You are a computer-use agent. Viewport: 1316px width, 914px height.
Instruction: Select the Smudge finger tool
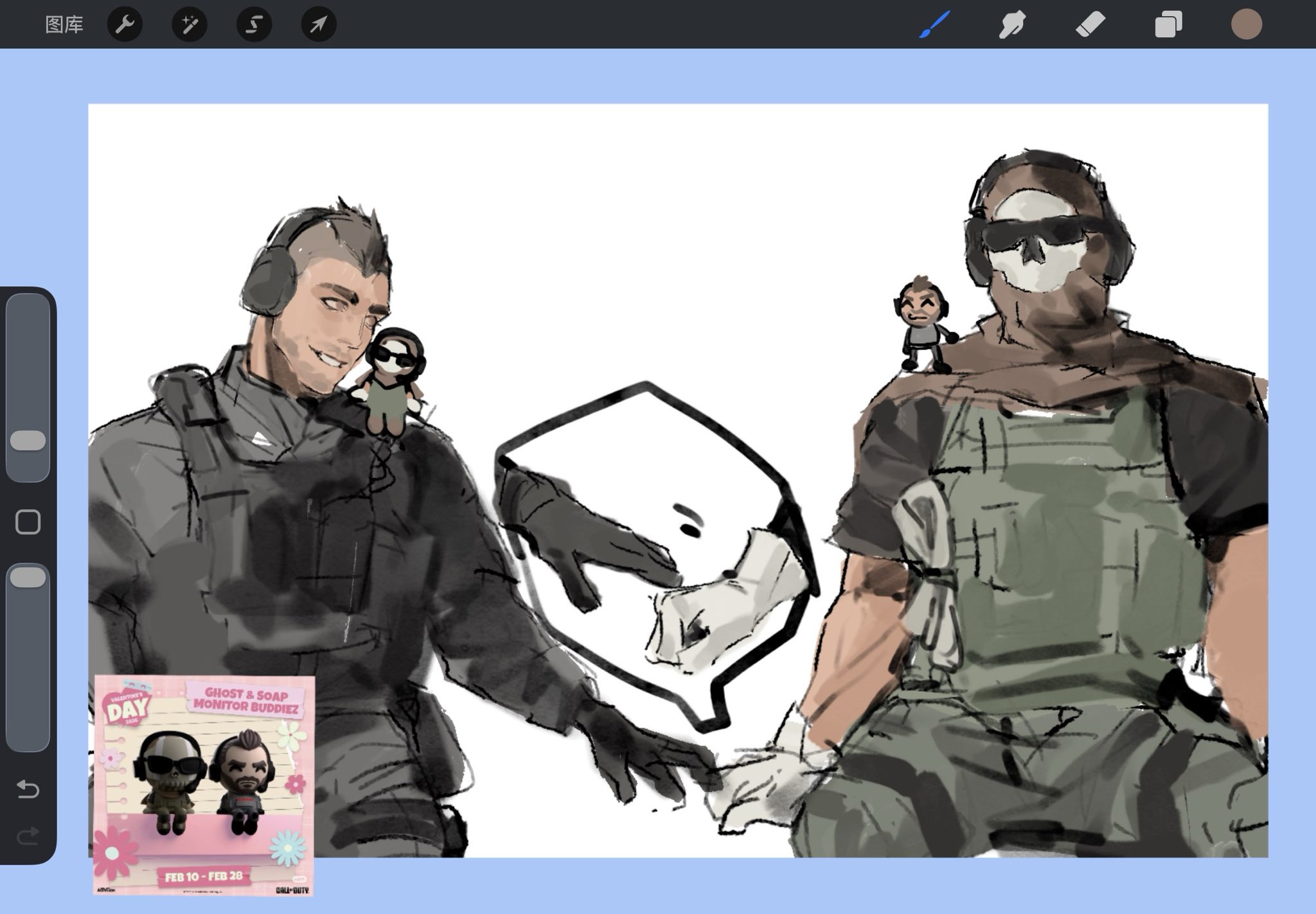click(1012, 25)
